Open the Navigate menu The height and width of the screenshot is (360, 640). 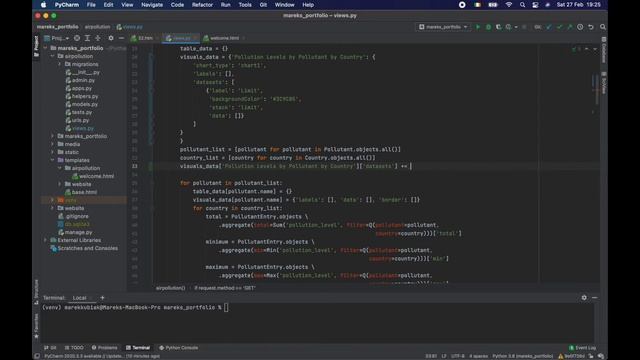152,5
